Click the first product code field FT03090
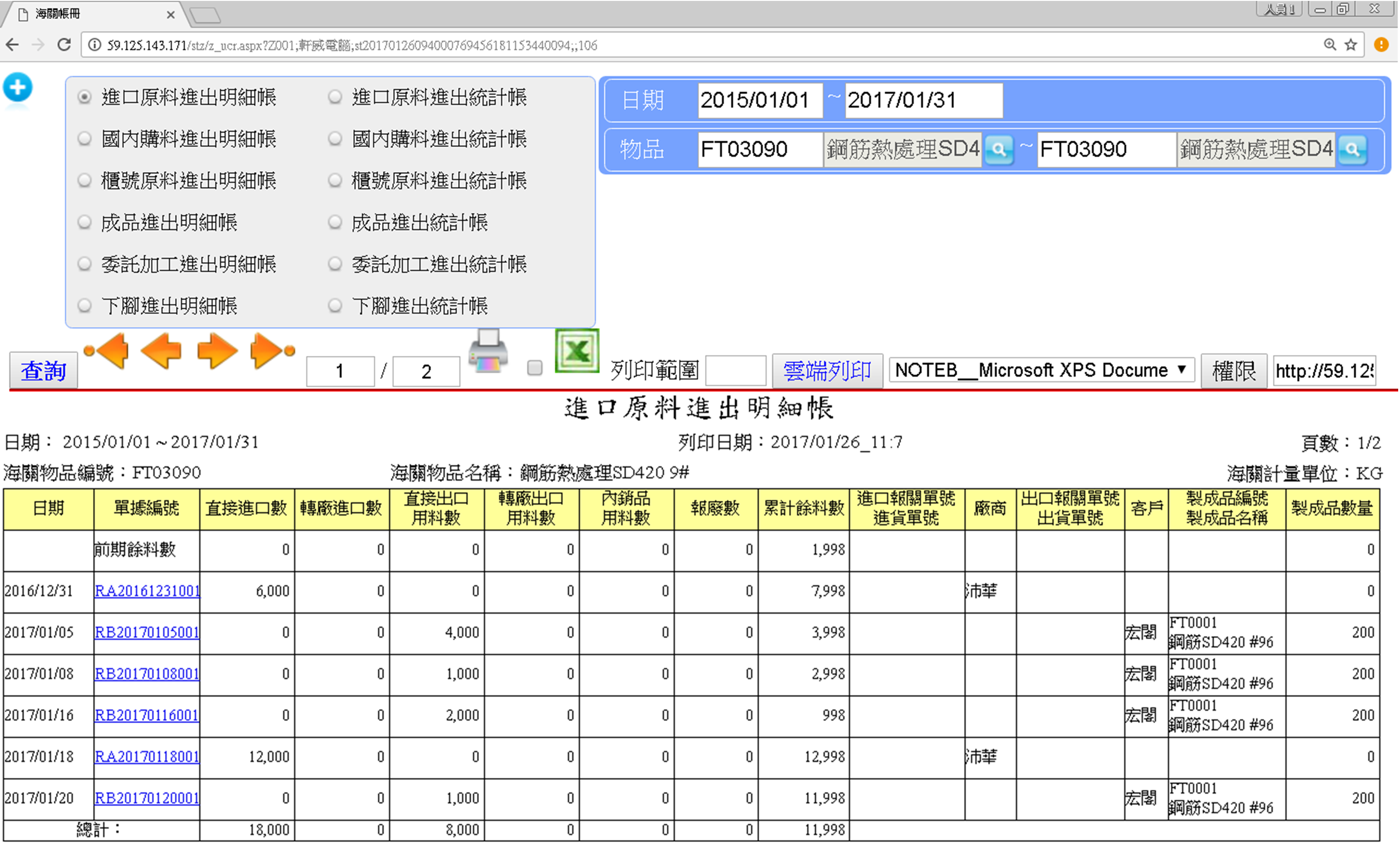Screen dimensions: 1400x853 point(760,150)
